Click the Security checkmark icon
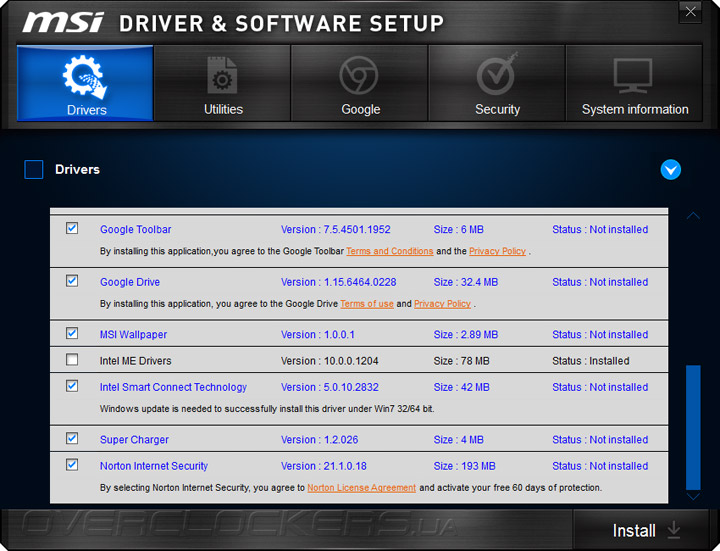 point(497,76)
